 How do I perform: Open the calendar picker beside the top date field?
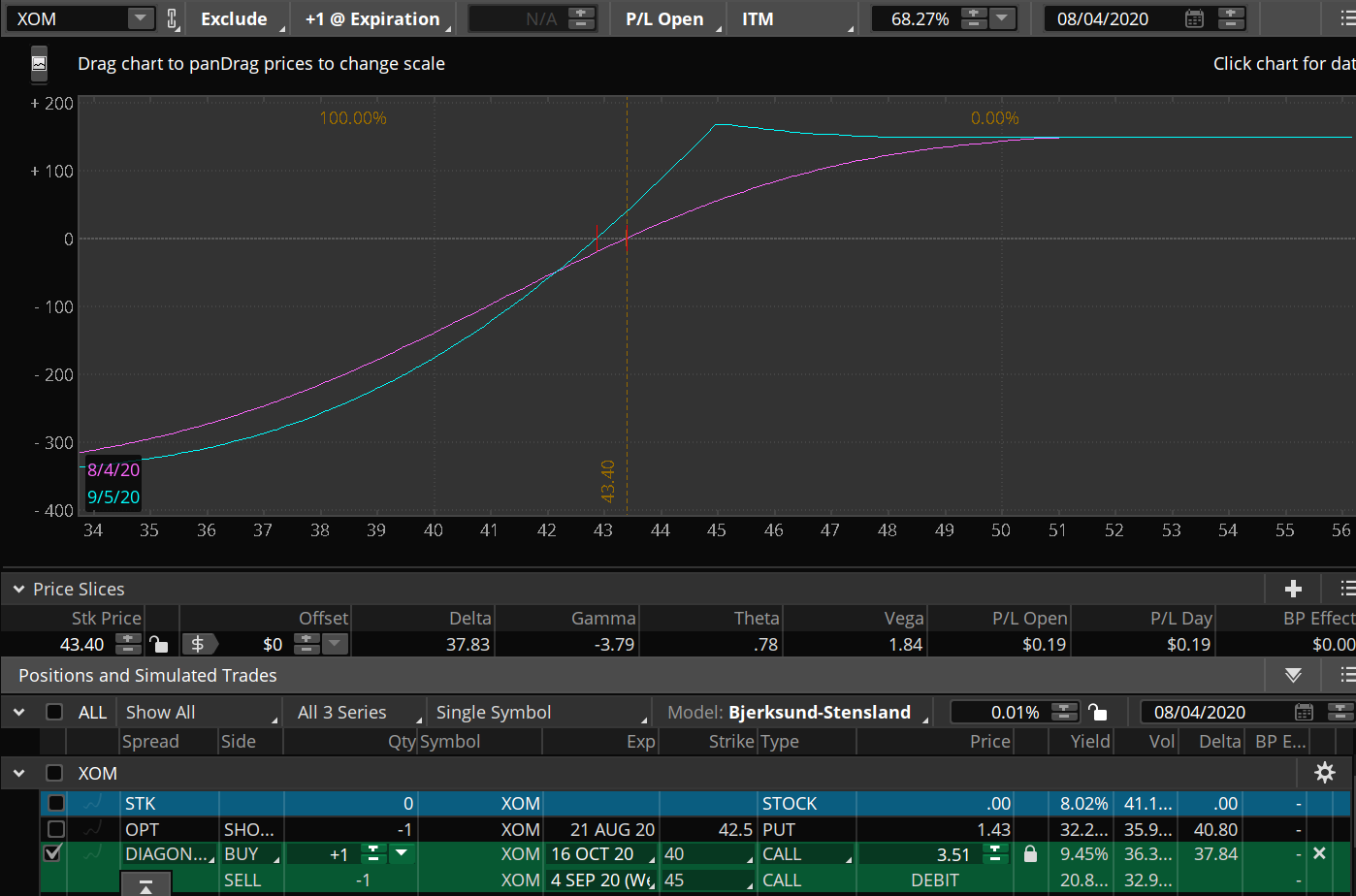[1194, 18]
